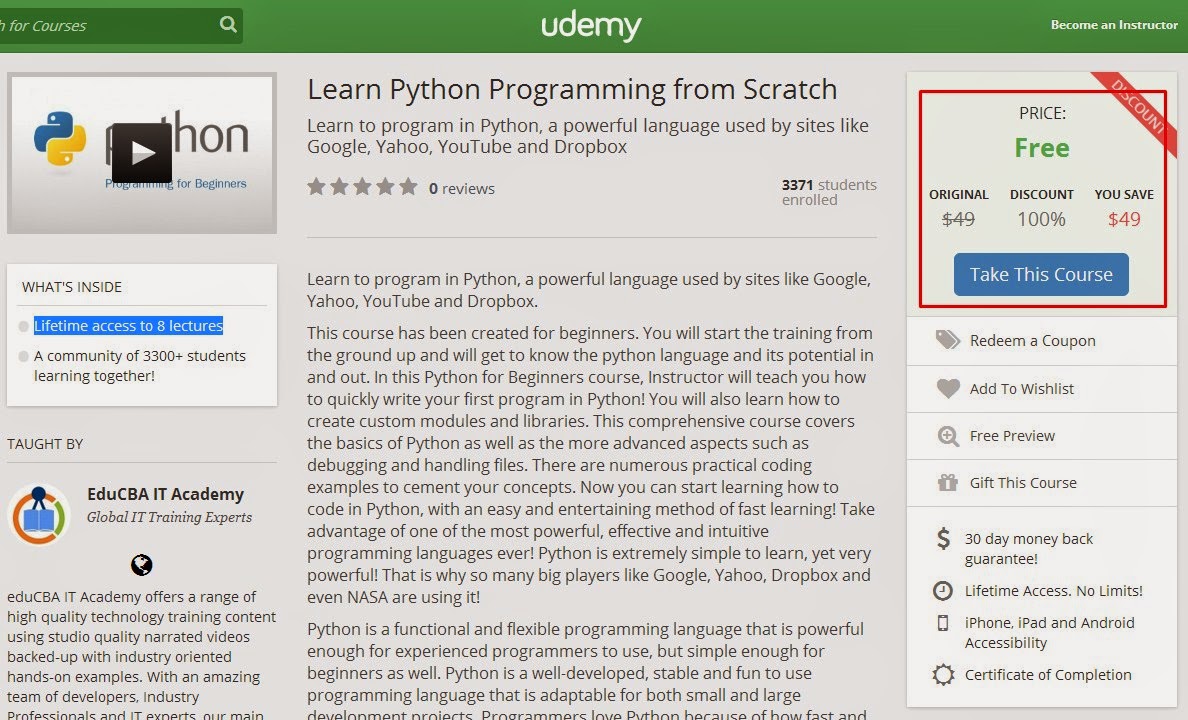
Task: Click the 100% discount value
Action: [x=1041, y=219]
